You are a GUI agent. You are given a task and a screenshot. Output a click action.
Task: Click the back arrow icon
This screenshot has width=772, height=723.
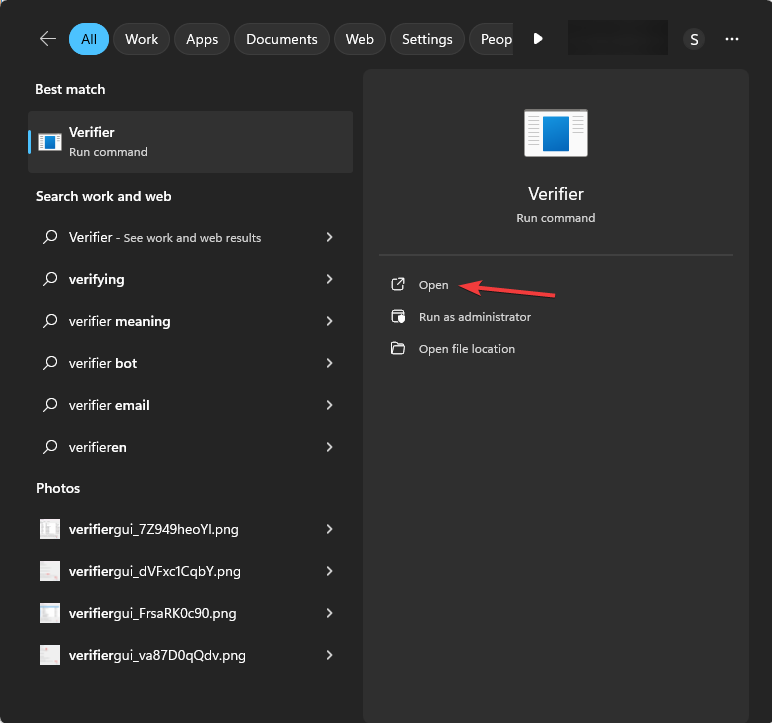47,39
